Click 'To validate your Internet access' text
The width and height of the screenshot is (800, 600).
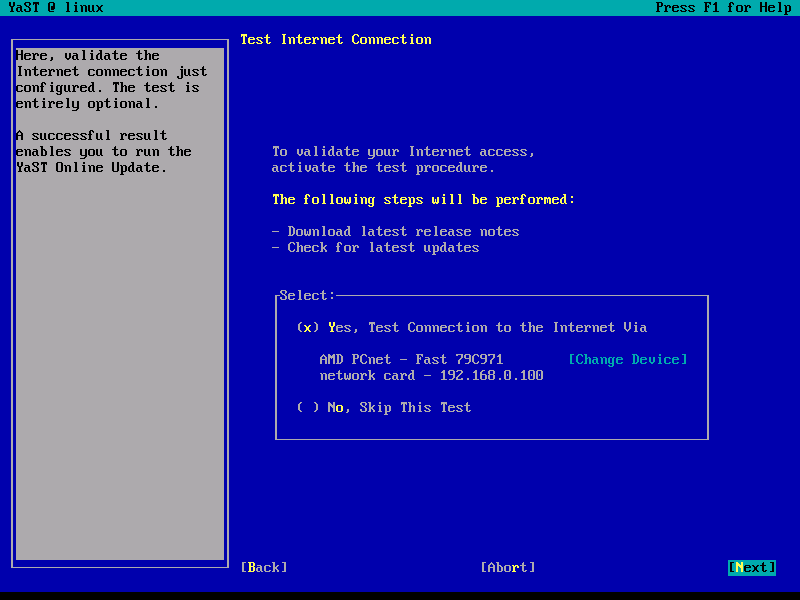(403, 152)
